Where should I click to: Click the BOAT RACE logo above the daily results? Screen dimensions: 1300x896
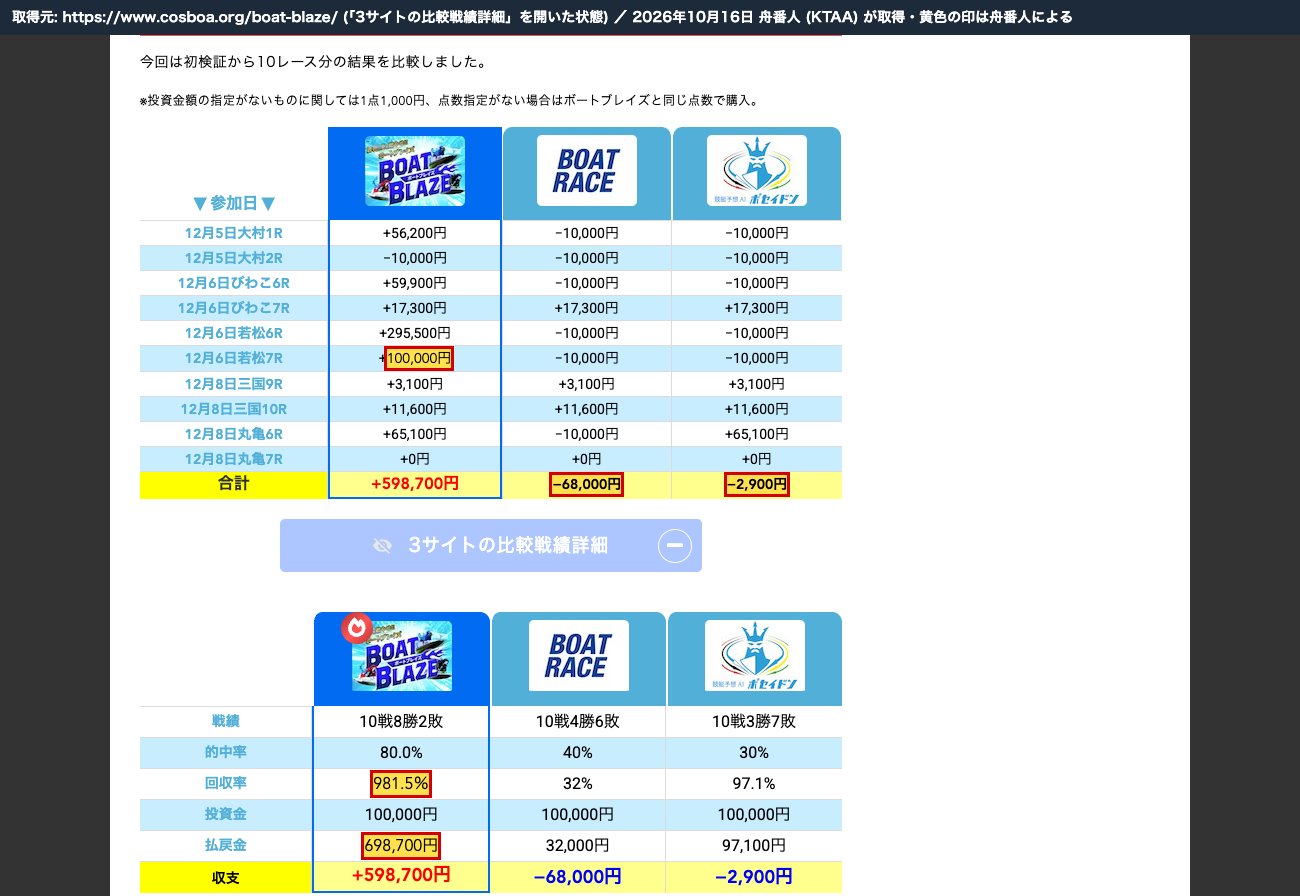[x=587, y=171]
